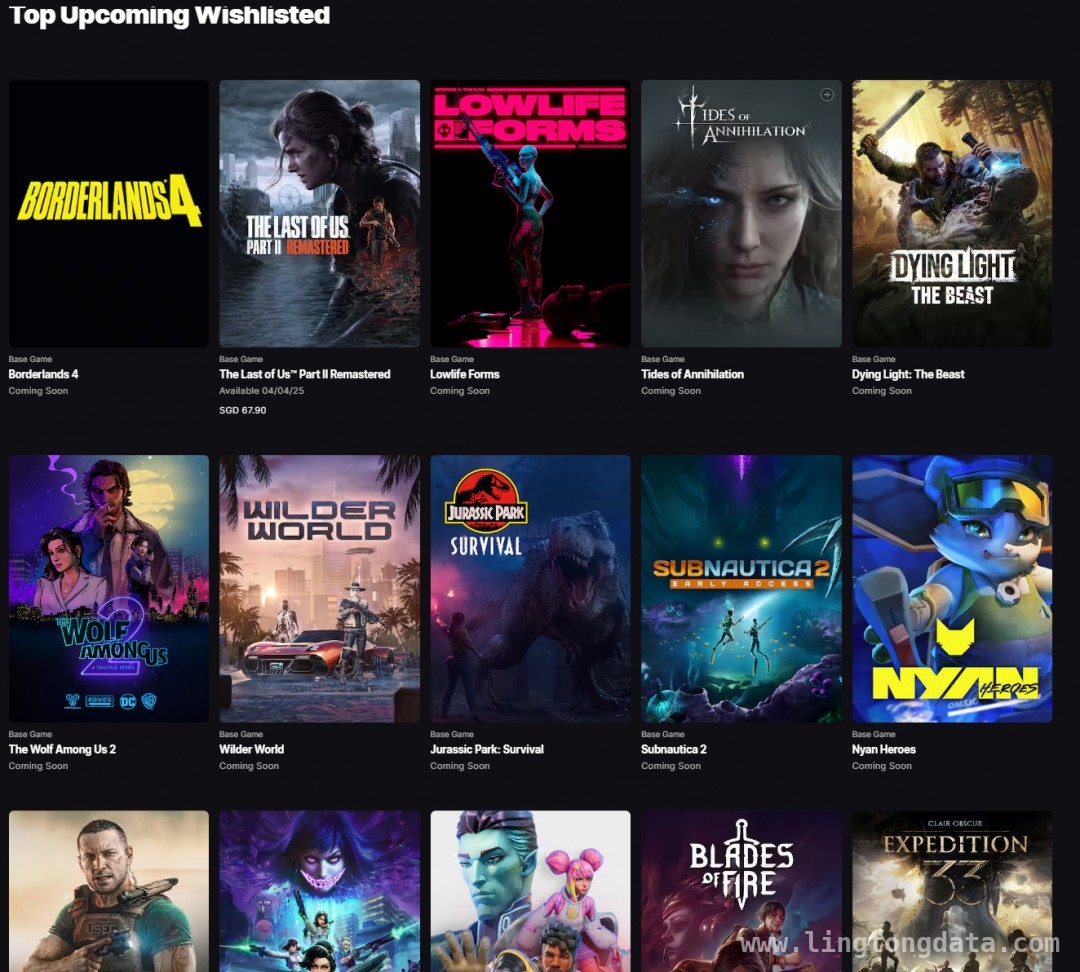Click the Jurassic Park: Survival title
Screen dimensions: 1080x972
click(x=487, y=749)
